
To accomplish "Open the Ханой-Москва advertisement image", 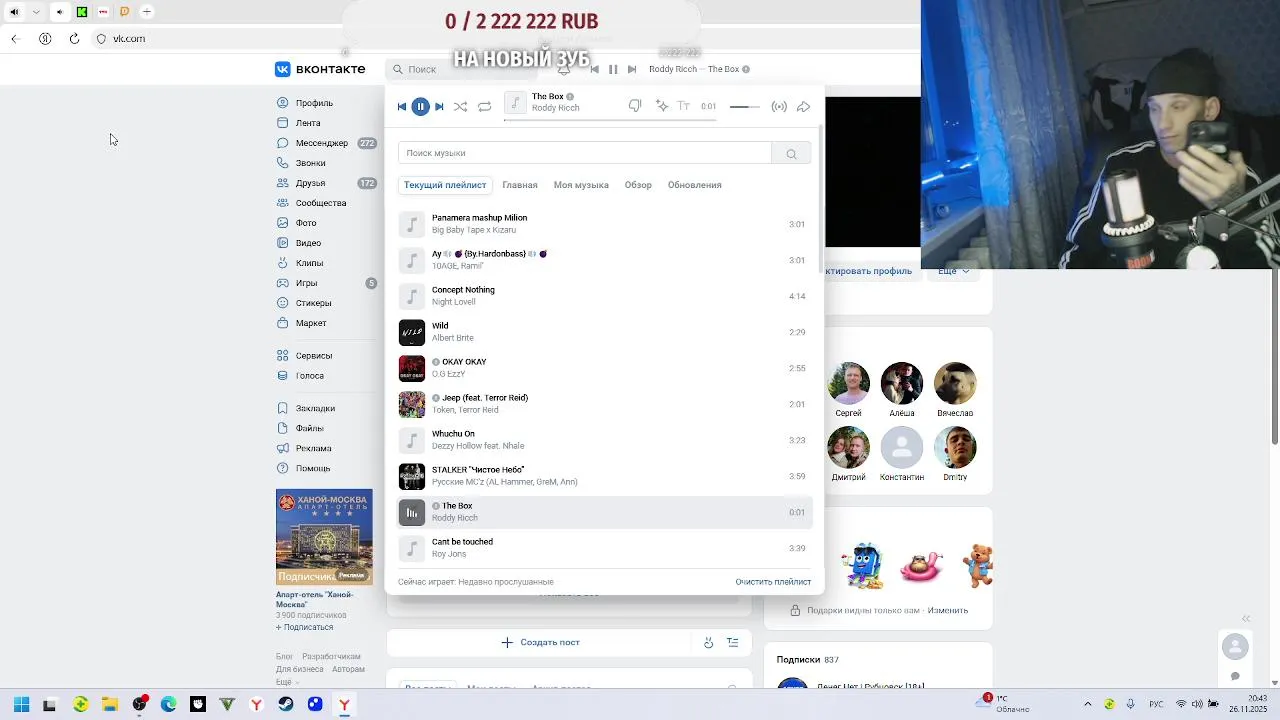I will point(324,537).
